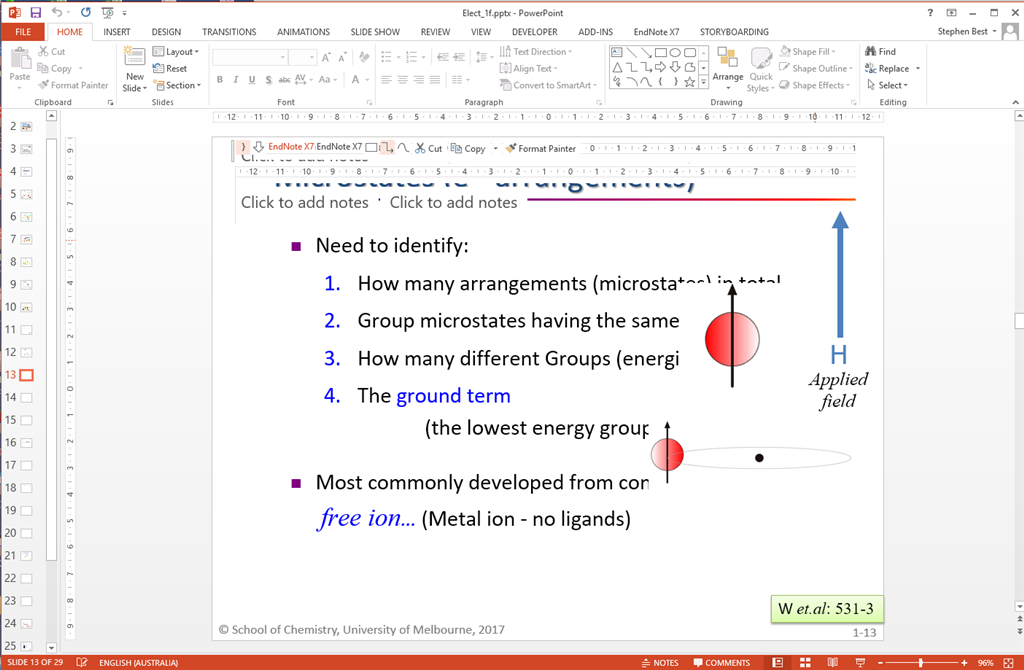Pick the star shape in the shapes gallery

(x=690, y=82)
